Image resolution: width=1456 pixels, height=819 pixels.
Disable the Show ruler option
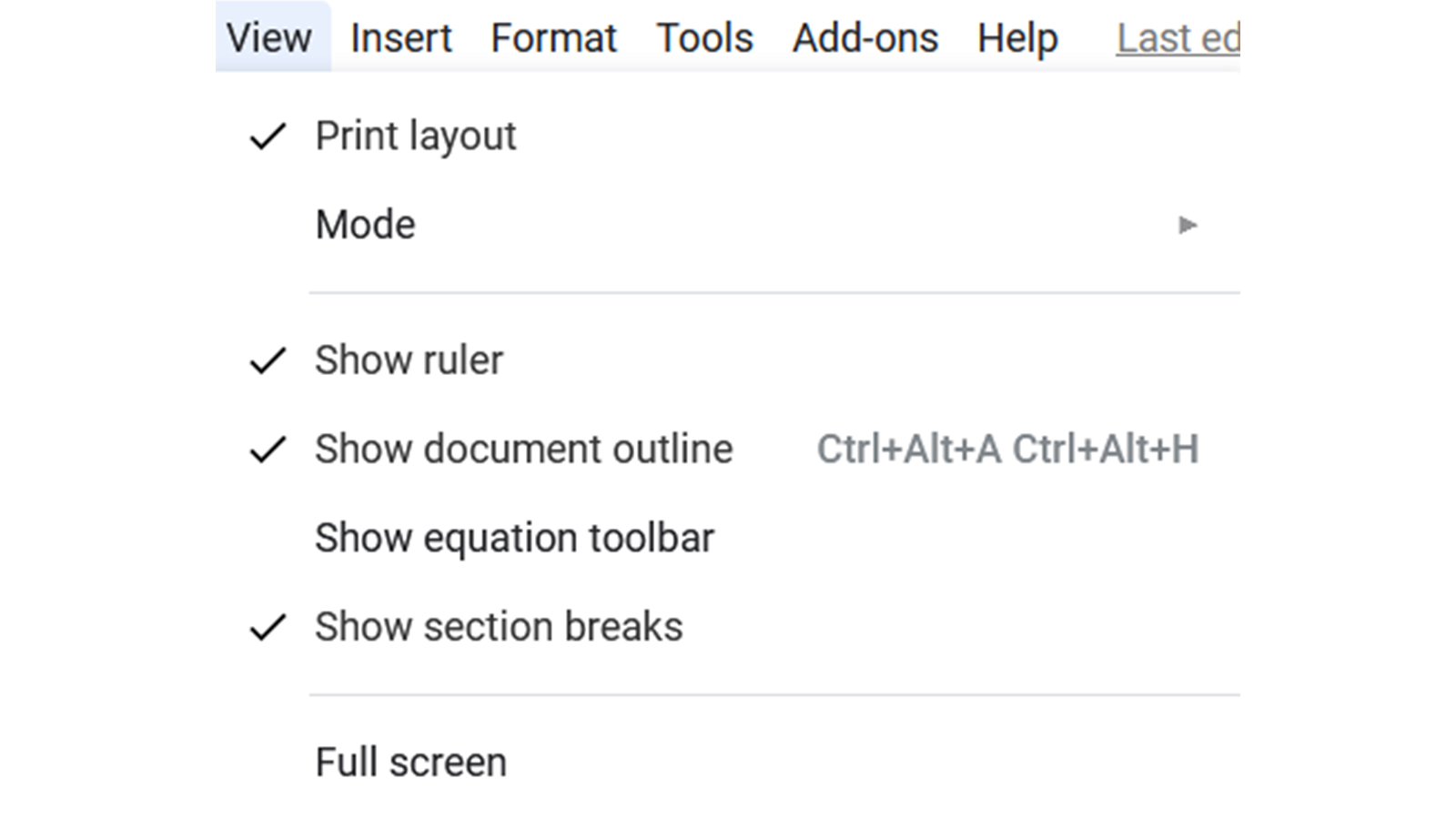(x=728, y=360)
